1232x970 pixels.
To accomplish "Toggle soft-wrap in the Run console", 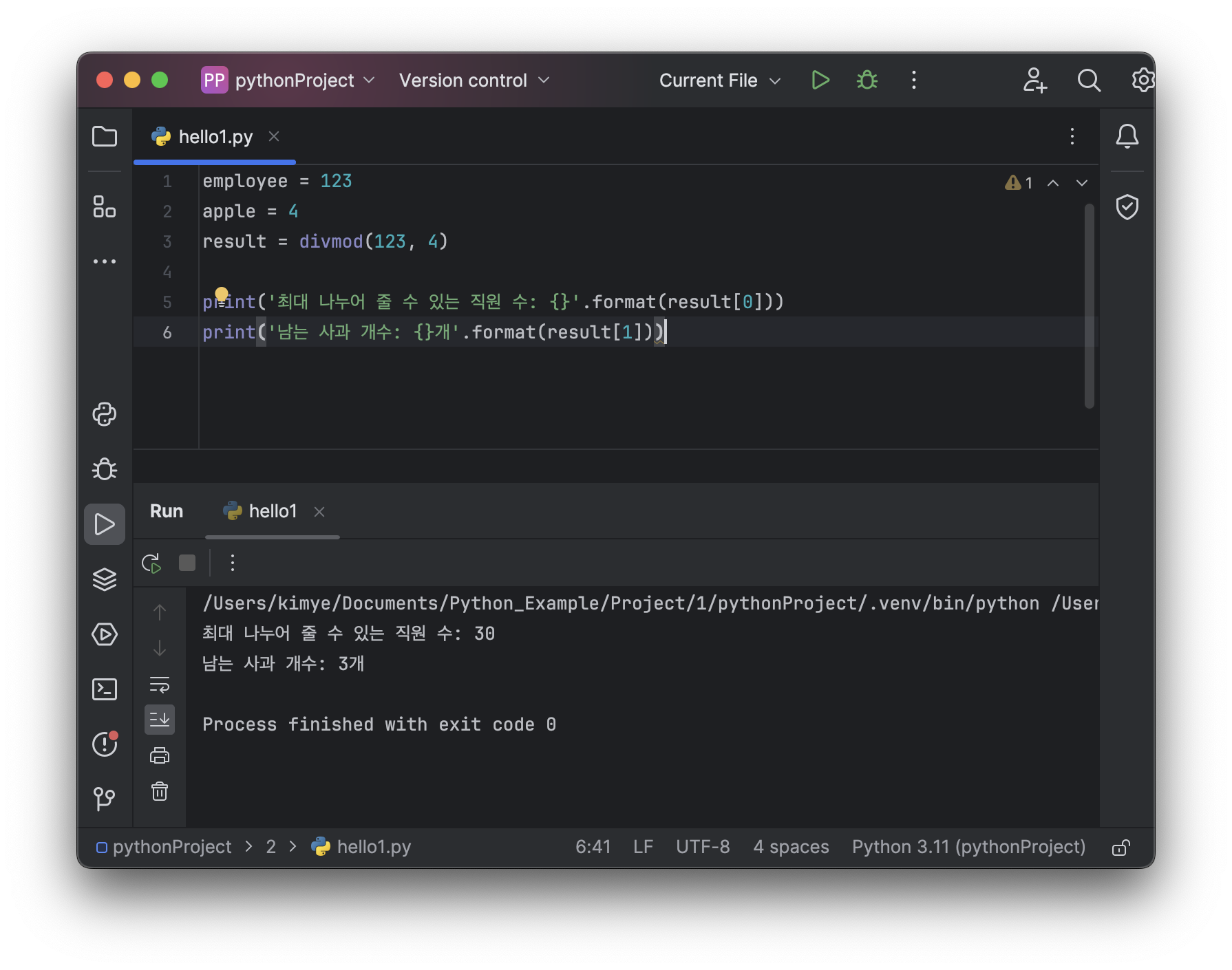I will 160,685.
